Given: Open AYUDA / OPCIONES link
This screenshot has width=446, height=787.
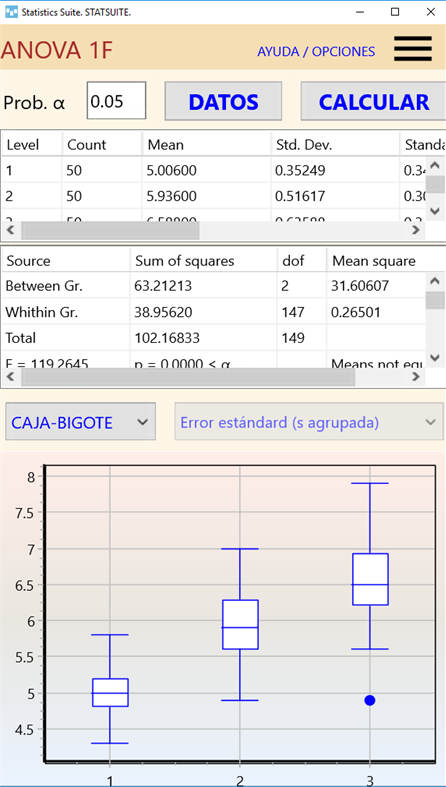Looking at the screenshot, I should coord(316,51).
